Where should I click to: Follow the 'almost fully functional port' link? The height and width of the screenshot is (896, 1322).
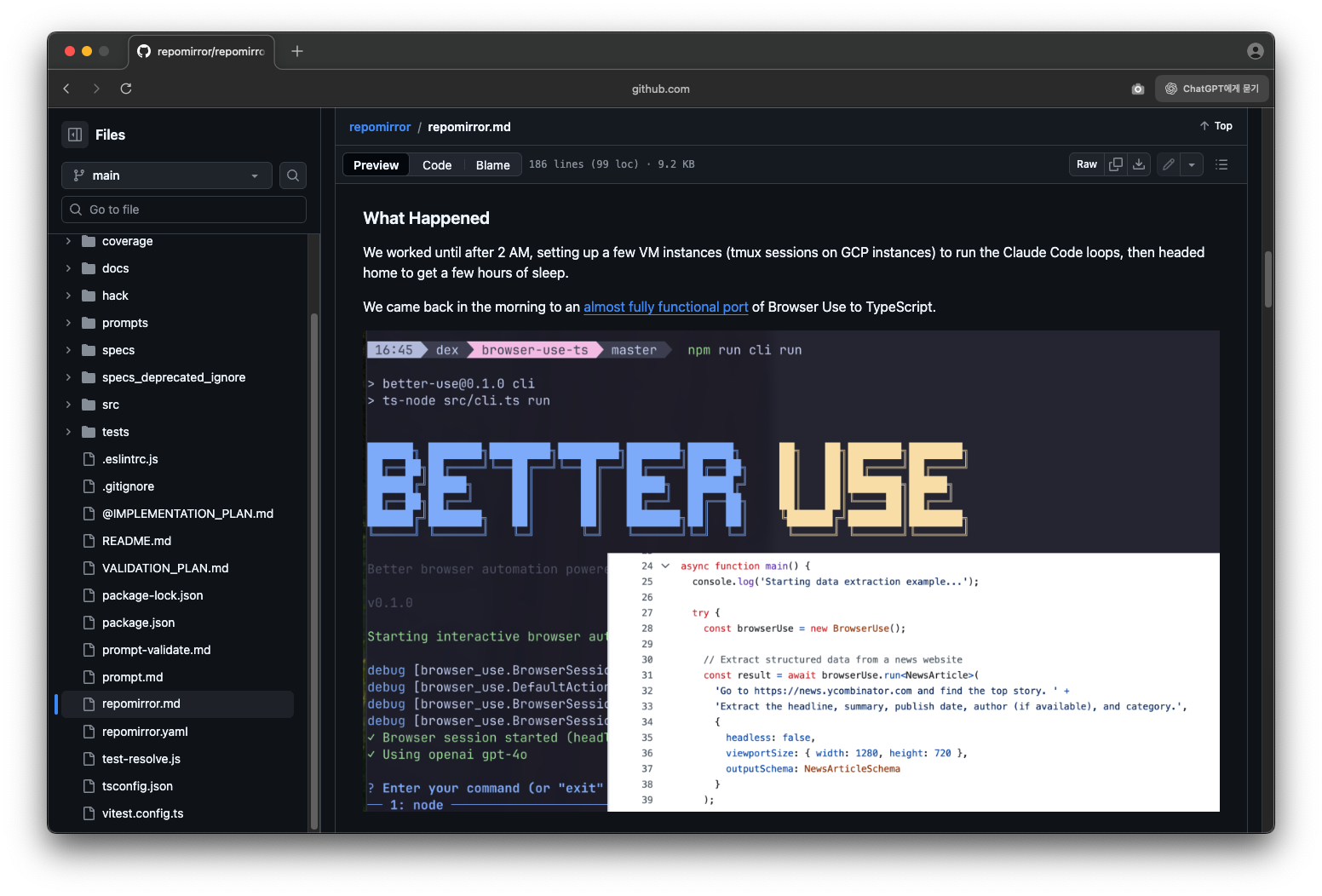pos(666,307)
